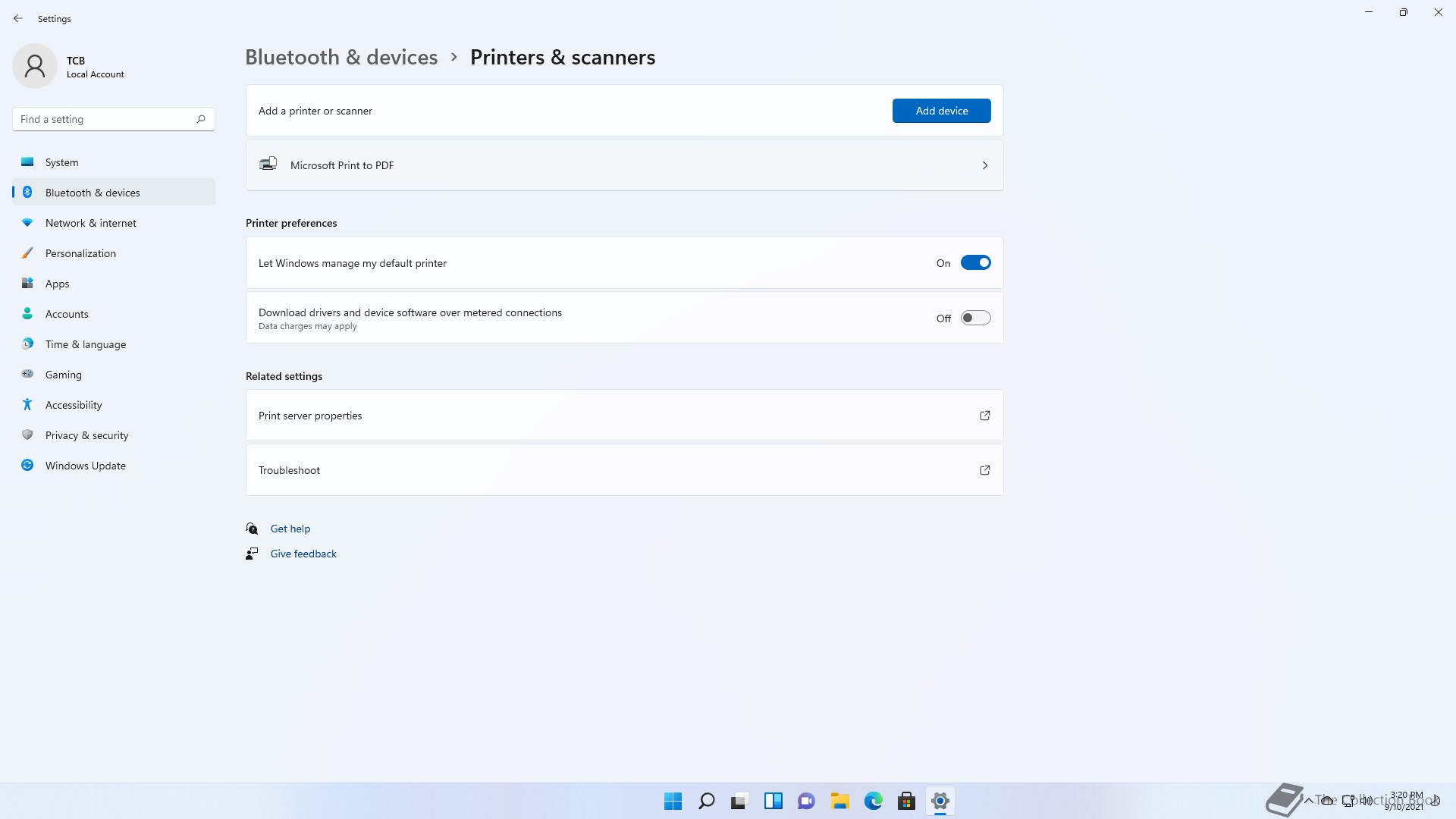Screen dimensions: 1456x819
Task: Open the Windows Start menu
Action: tap(673, 801)
